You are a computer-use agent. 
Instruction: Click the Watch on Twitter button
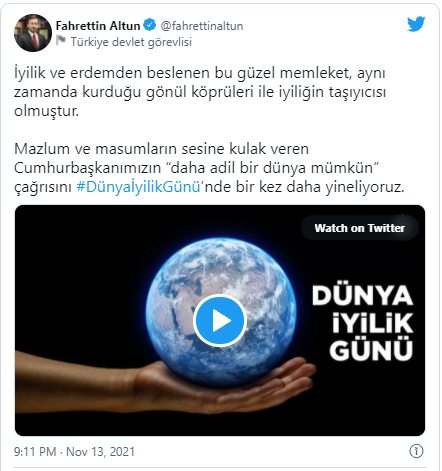(x=360, y=228)
